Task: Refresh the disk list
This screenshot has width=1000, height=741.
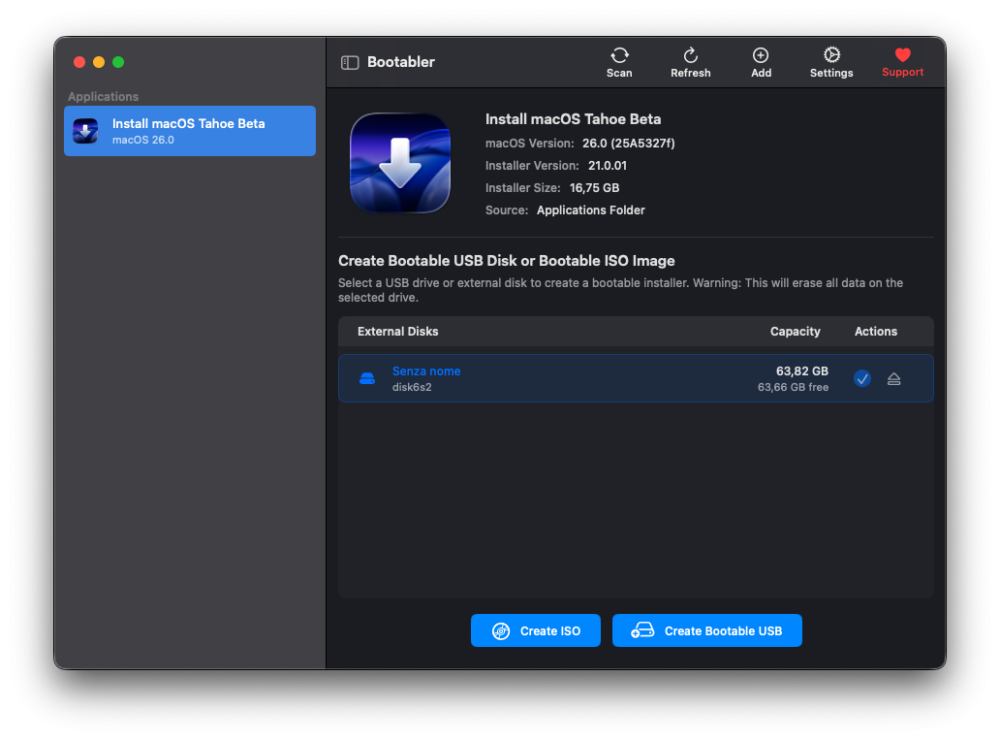Action: tap(690, 62)
